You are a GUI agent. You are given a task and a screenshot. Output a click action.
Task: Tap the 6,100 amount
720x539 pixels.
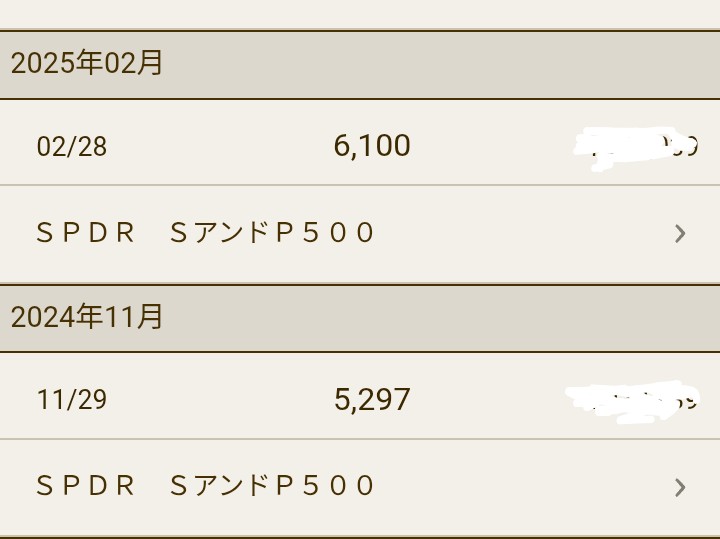coord(372,146)
